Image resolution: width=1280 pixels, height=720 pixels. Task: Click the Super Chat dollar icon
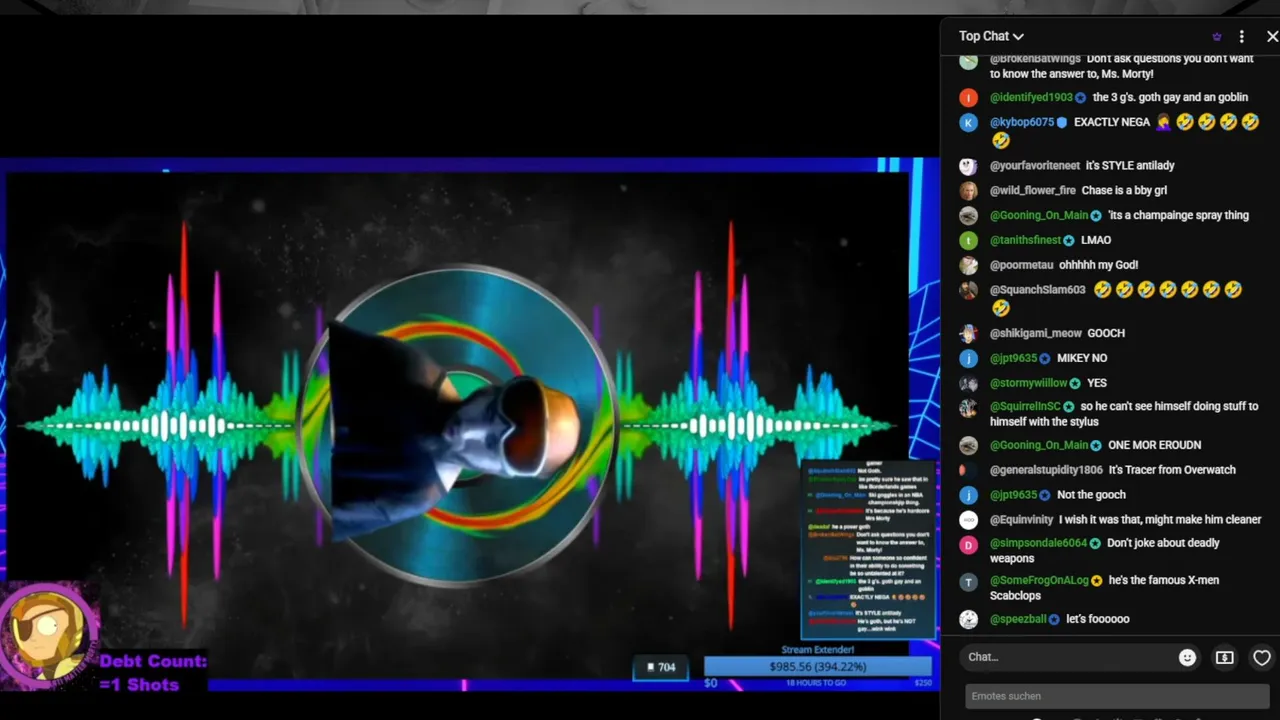click(x=1224, y=657)
